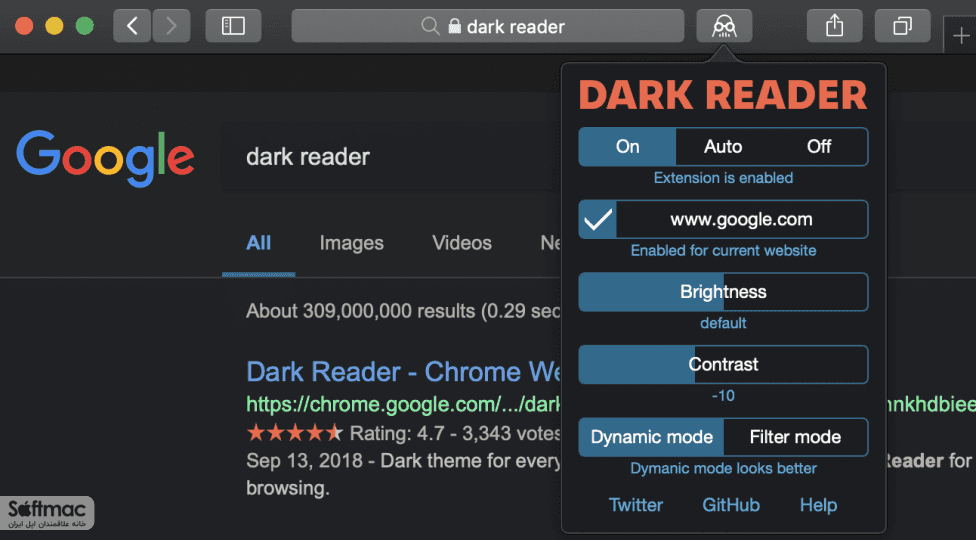This screenshot has height=540, width=976.
Task: Show the tab overview icon
Action: click(x=902, y=26)
